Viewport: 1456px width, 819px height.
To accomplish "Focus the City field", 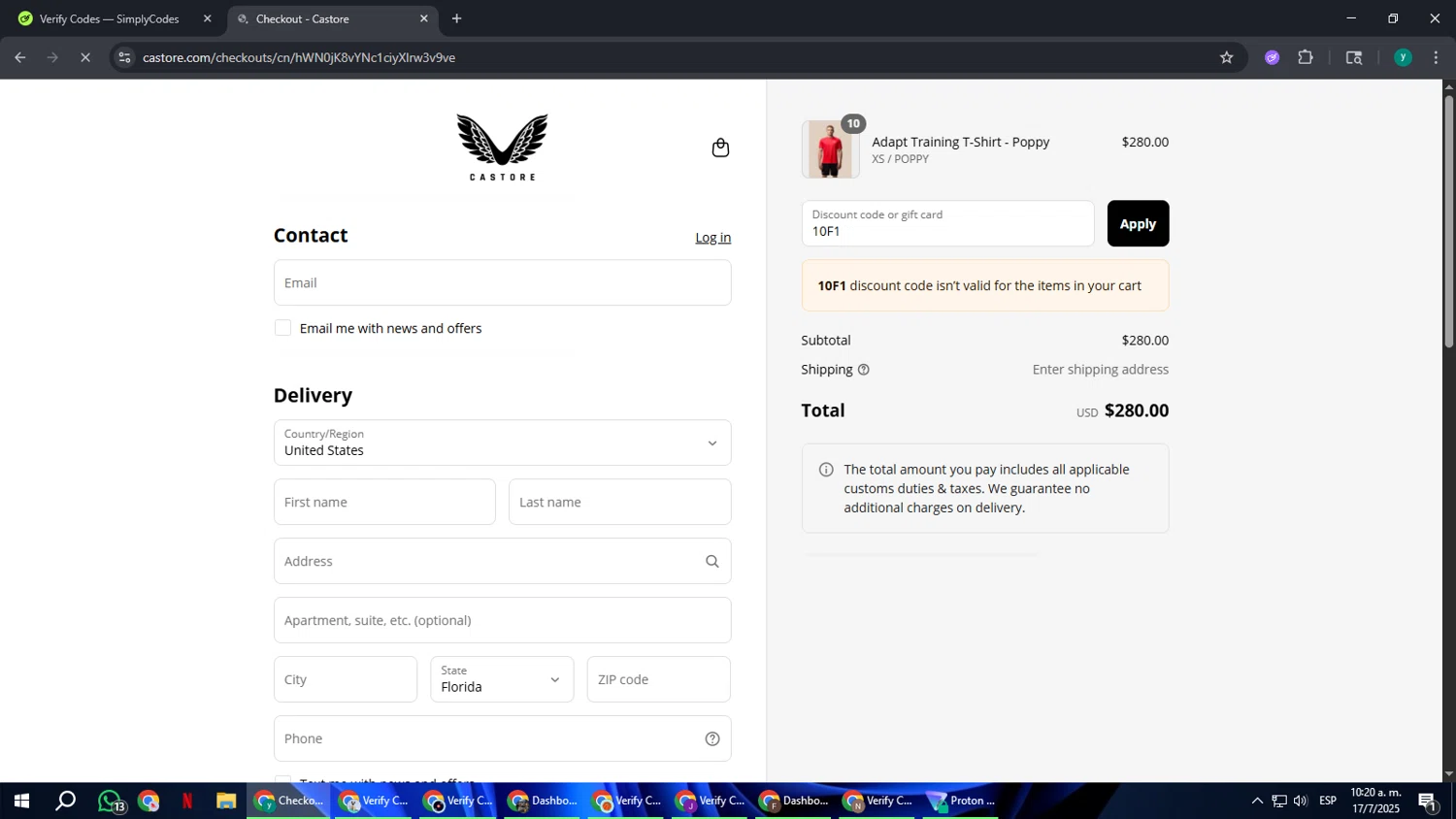I will pyautogui.click(x=346, y=679).
